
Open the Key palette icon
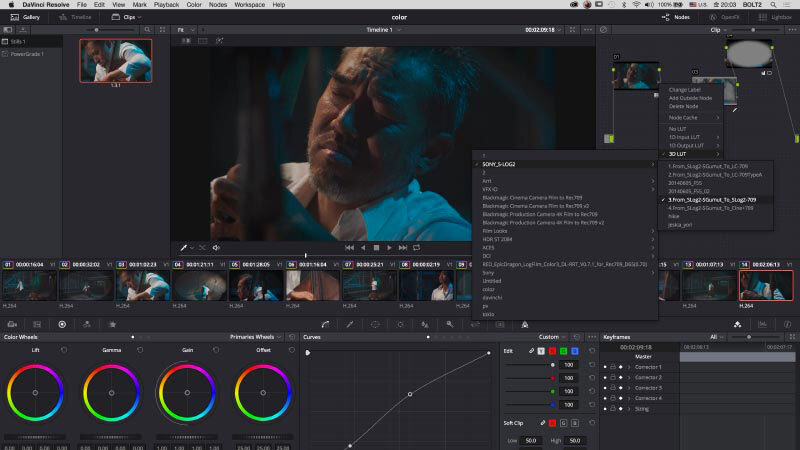coord(449,324)
